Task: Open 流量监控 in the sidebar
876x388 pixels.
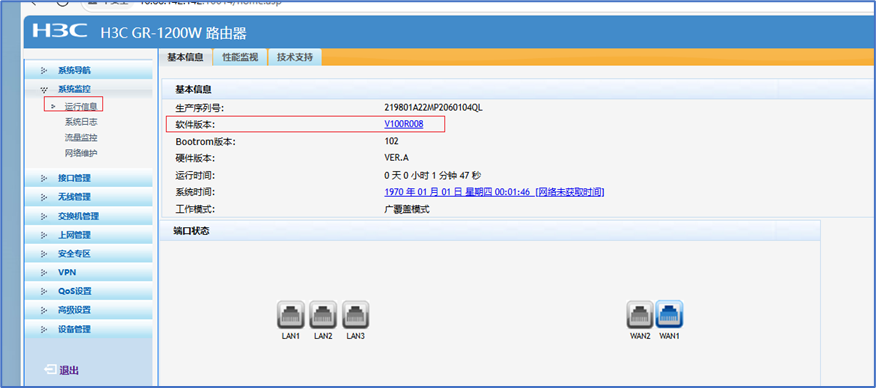Action: coord(81,137)
